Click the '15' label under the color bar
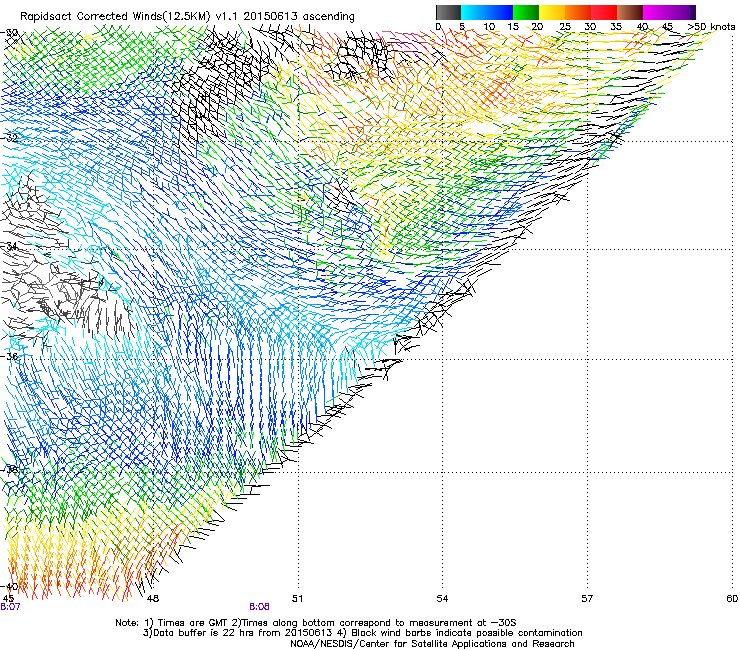The image size is (740, 650). [x=513, y=27]
